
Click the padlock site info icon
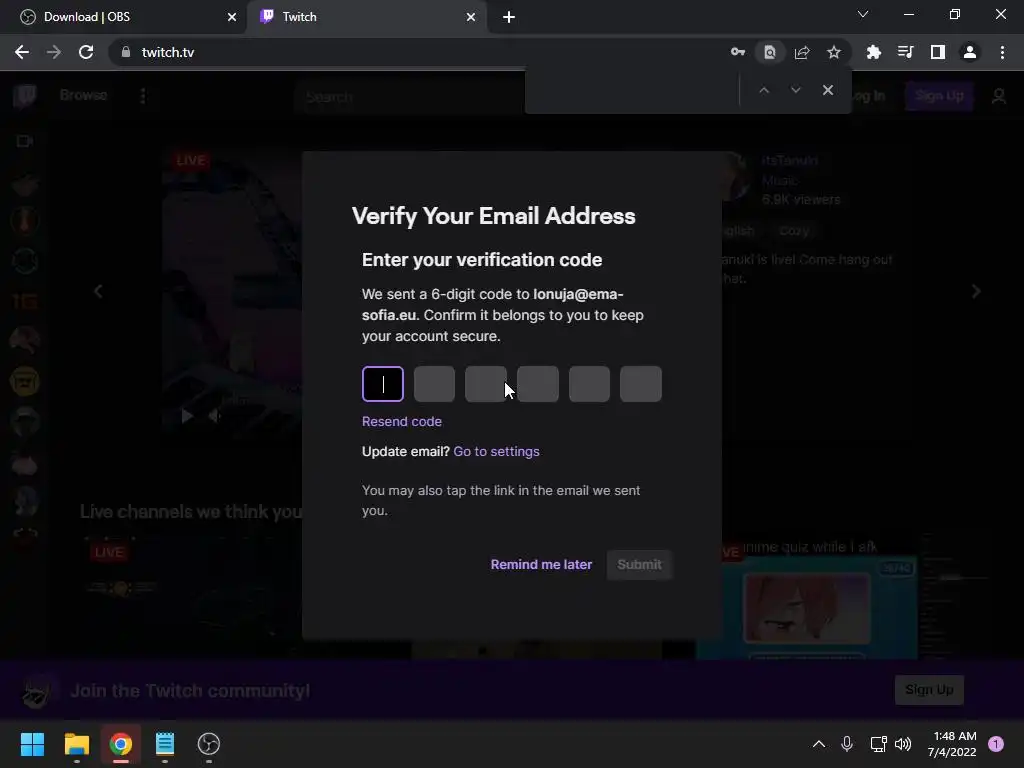pyautogui.click(x=126, y=52)
